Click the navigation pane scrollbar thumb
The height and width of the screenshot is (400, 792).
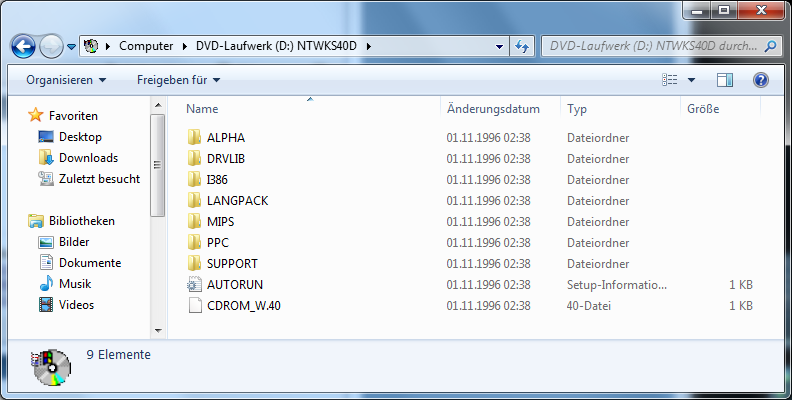158,165
